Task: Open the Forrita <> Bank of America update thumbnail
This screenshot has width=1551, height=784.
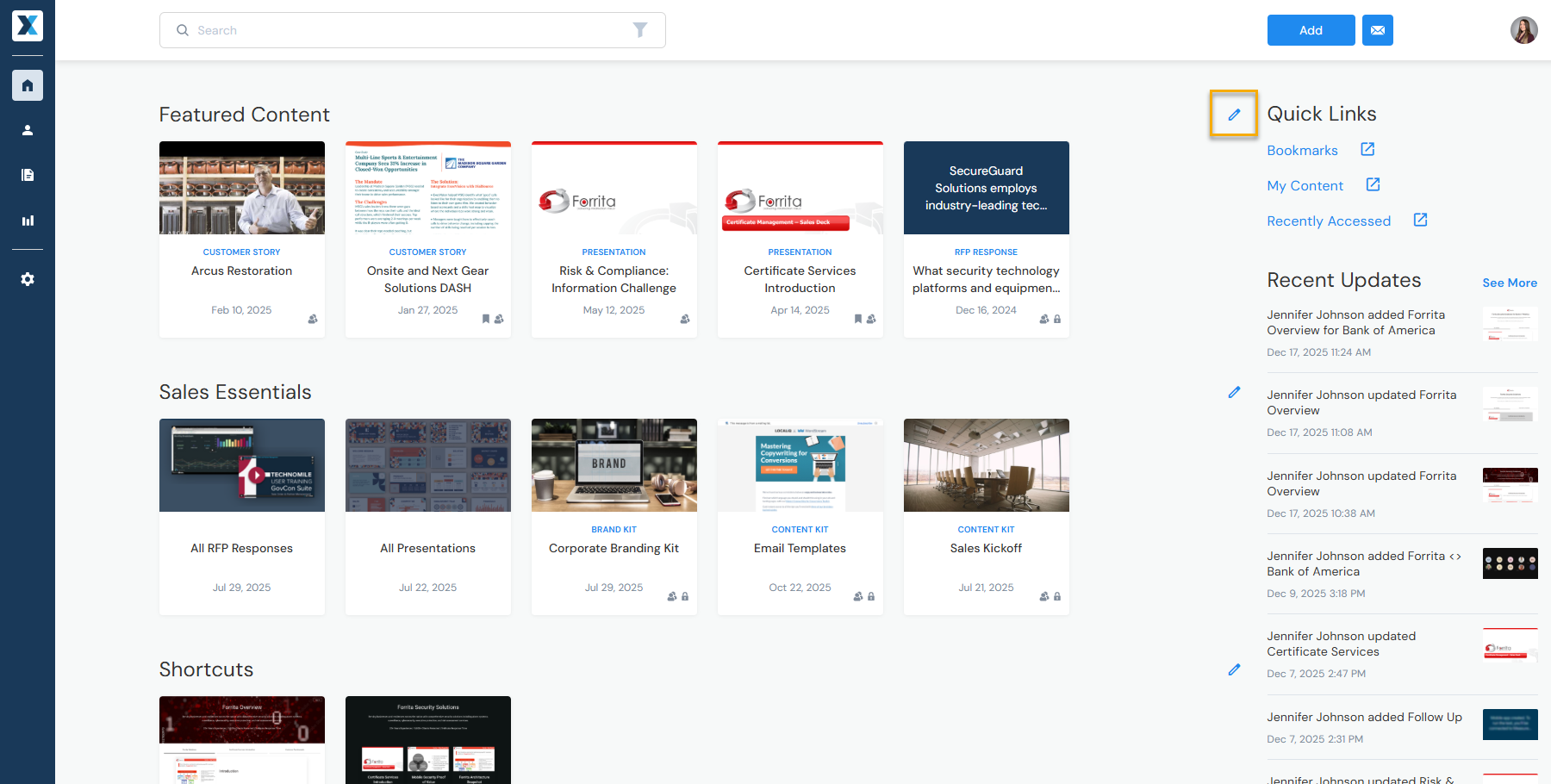Action: [x=1511, y=563]
